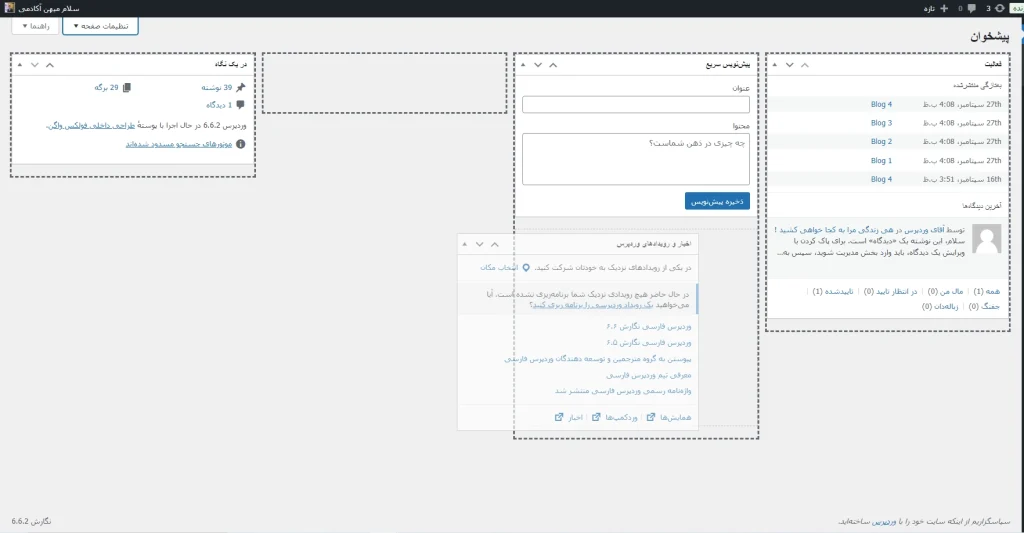The image size is (1024, 533).
Task: Open comments bubble icon in admin bar
Action: tap(972, 8)
